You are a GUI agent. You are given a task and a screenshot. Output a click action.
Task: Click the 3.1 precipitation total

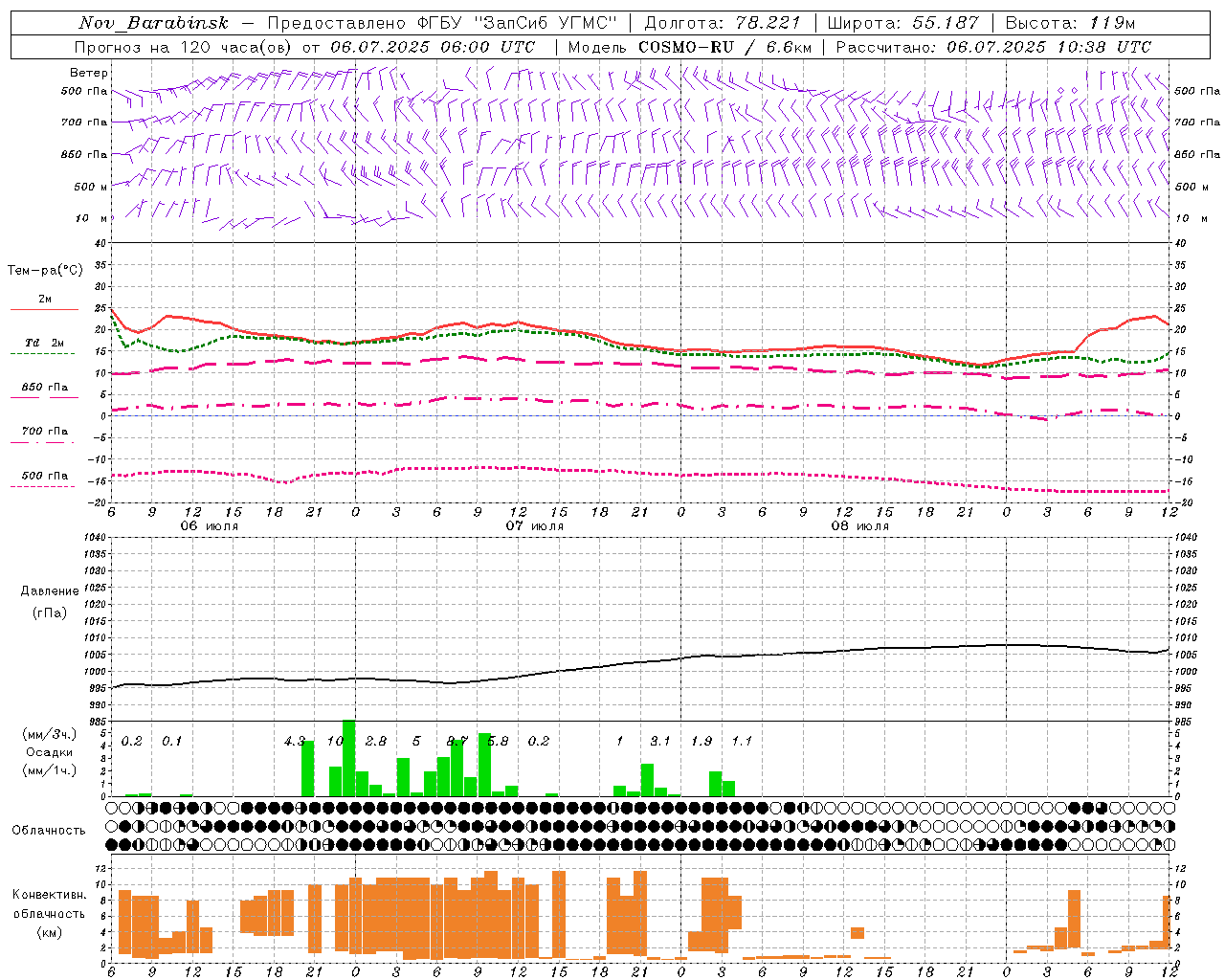[x=660, y=742]
